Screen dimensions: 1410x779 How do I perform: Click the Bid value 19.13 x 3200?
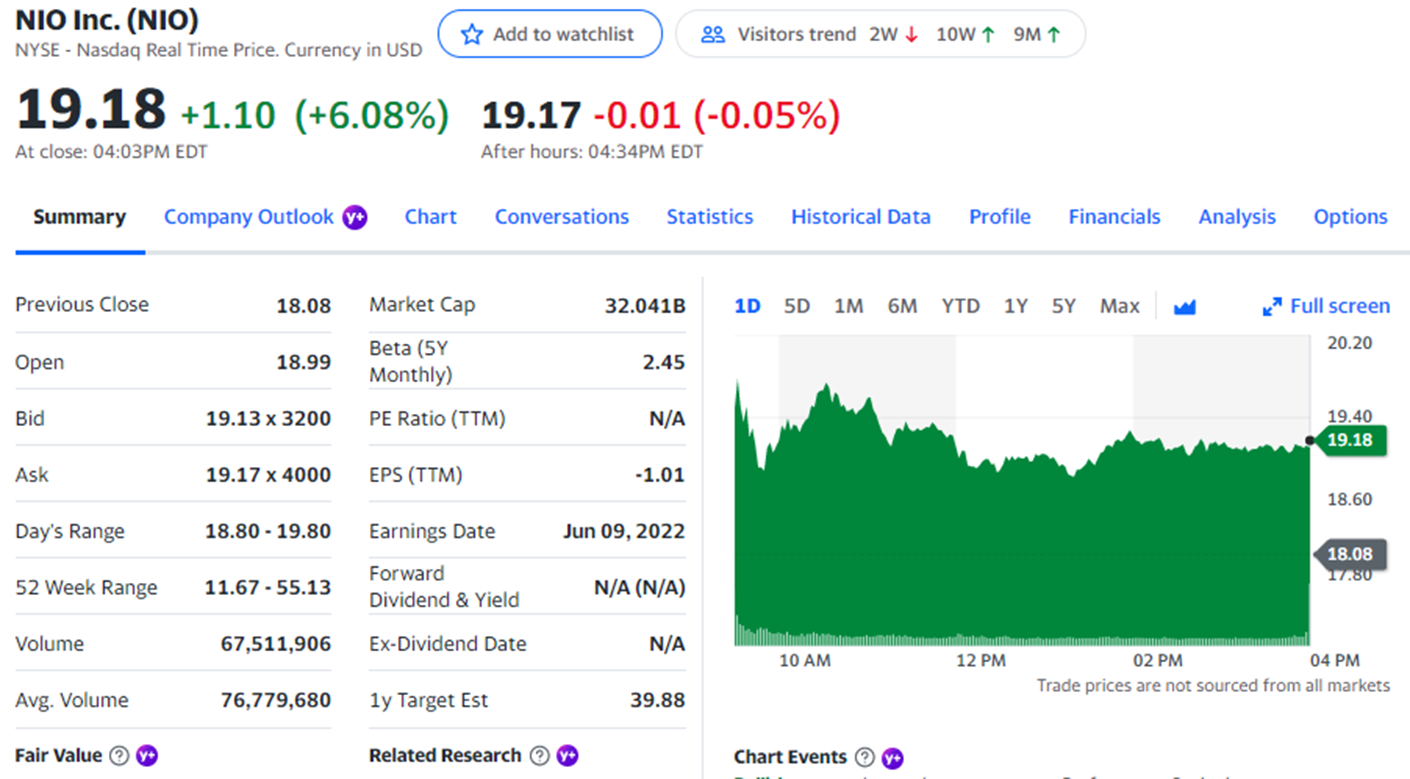[x=268, y=418]
